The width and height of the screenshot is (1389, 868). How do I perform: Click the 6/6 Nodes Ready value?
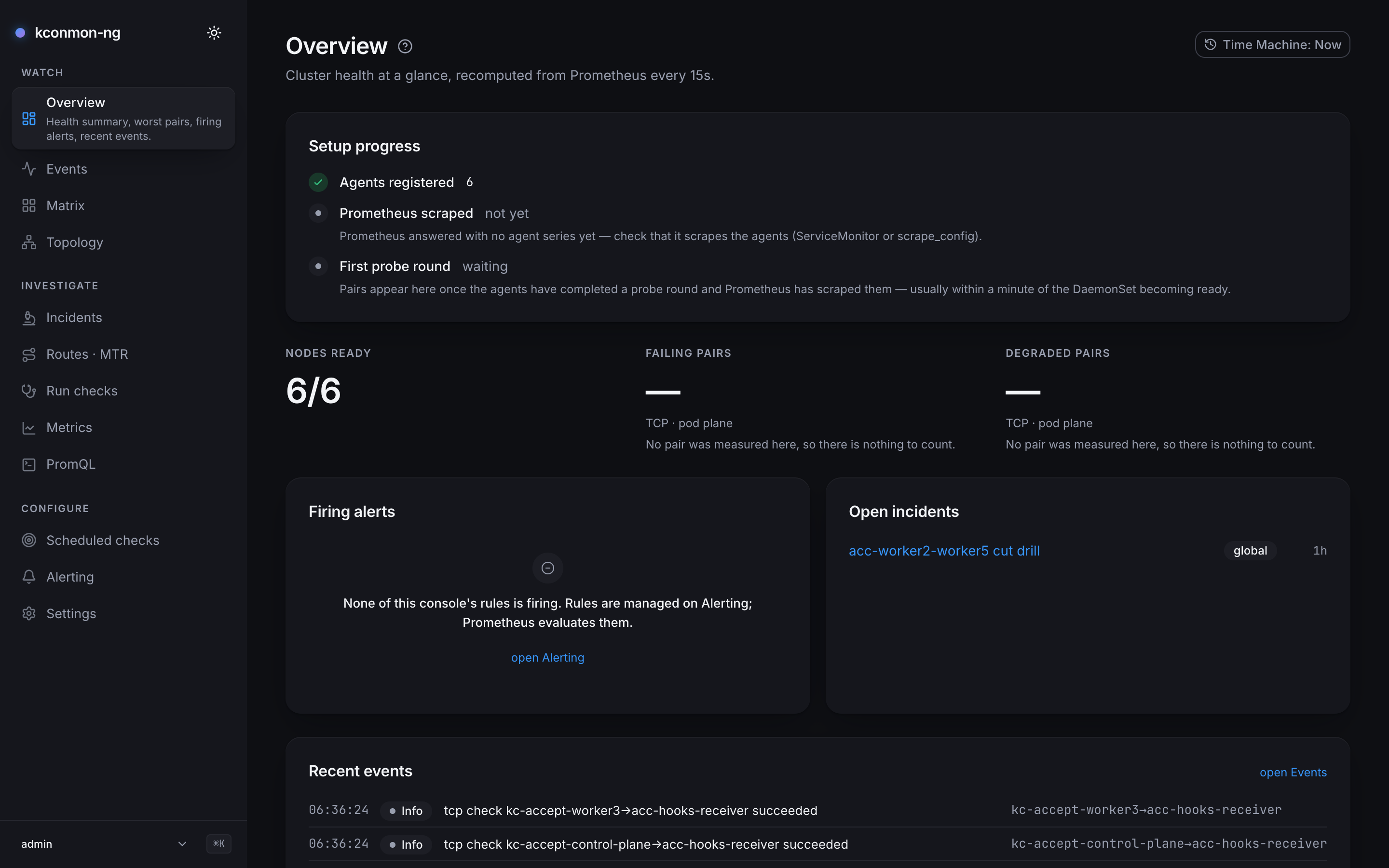[x=313, y=391]
